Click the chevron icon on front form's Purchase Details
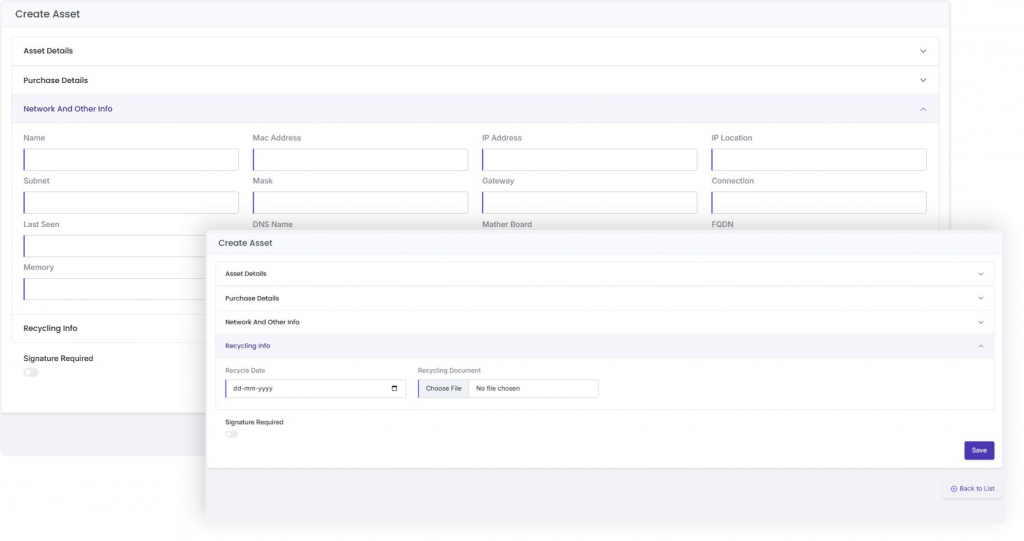 point(980,298)
